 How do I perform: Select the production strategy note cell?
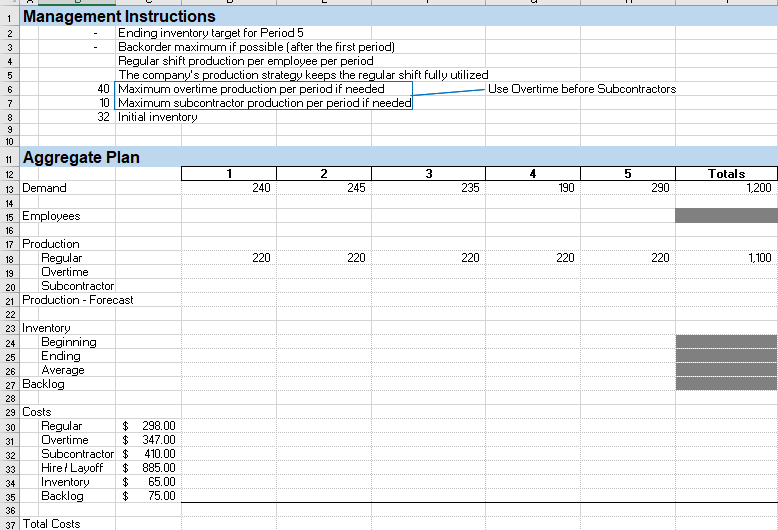pos(303,74)
